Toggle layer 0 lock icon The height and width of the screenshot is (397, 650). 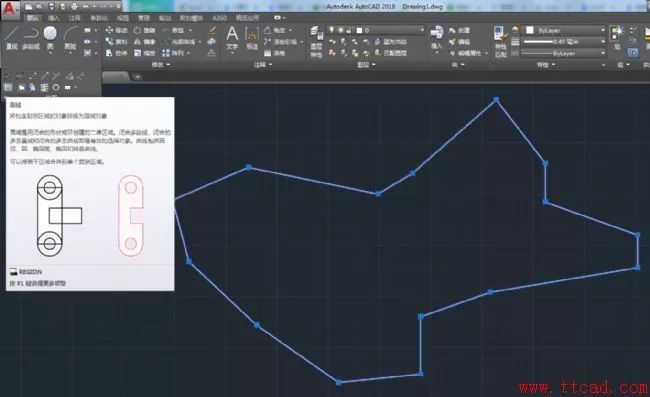349,30
